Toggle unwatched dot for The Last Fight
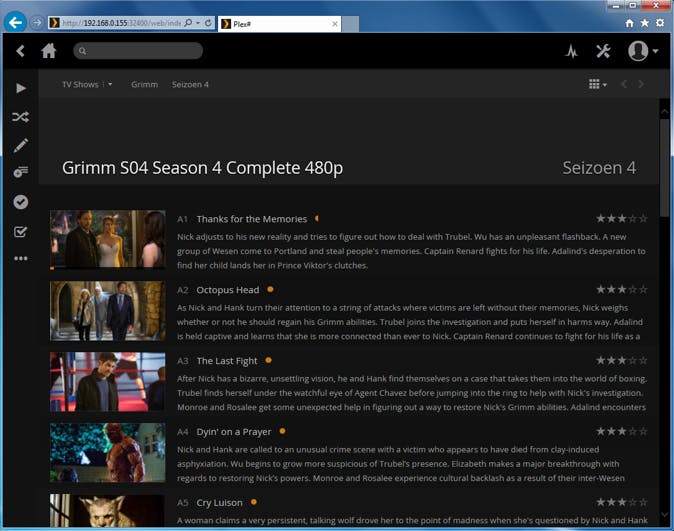674x531 pixels. point(269,360)
